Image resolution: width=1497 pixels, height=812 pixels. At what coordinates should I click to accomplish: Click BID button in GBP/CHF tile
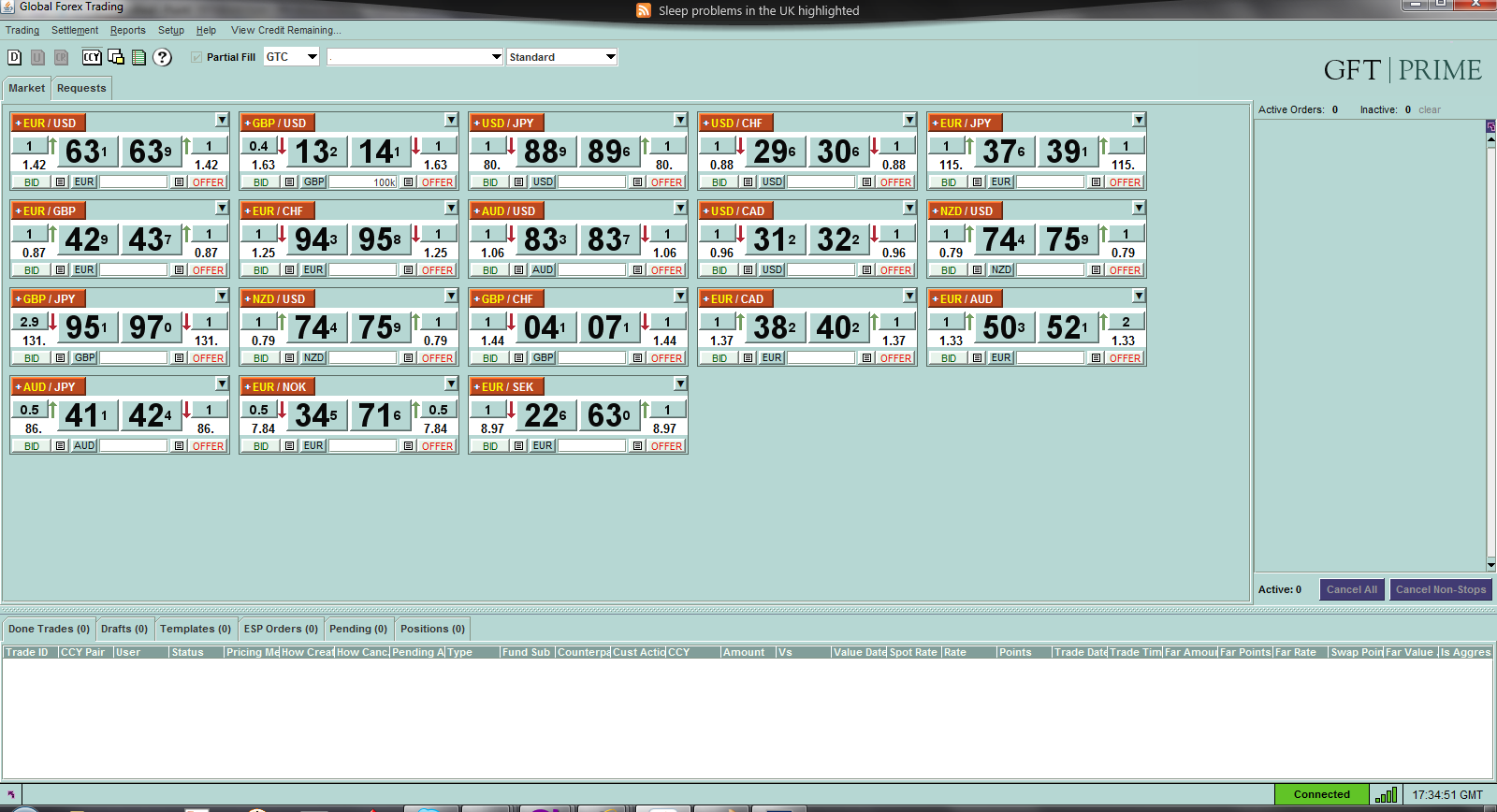[x=490, y=358]
